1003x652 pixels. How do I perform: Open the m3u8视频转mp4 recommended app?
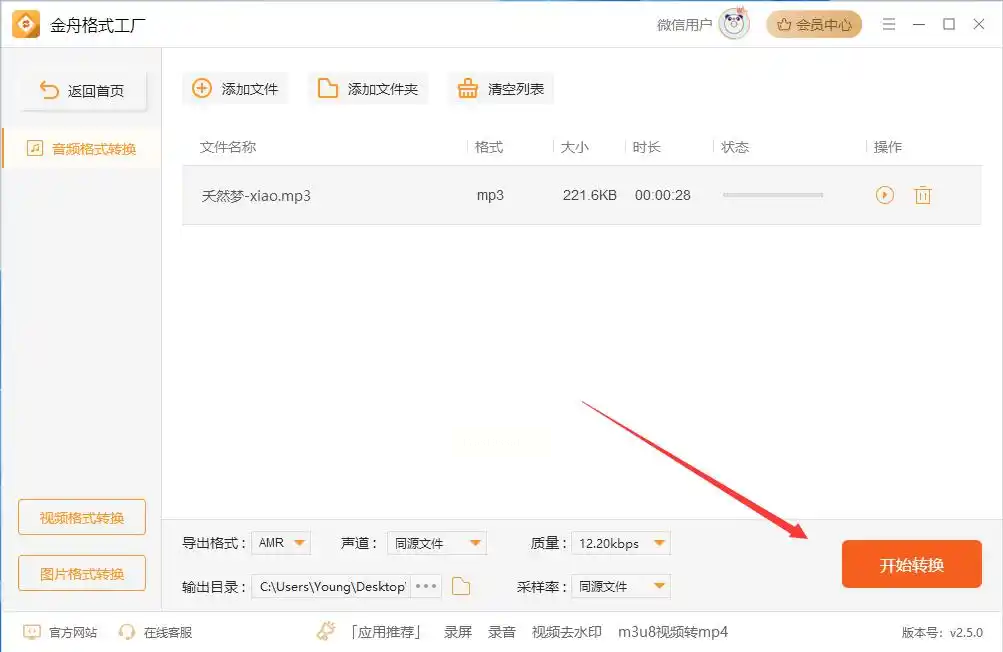tap(673, 632)
